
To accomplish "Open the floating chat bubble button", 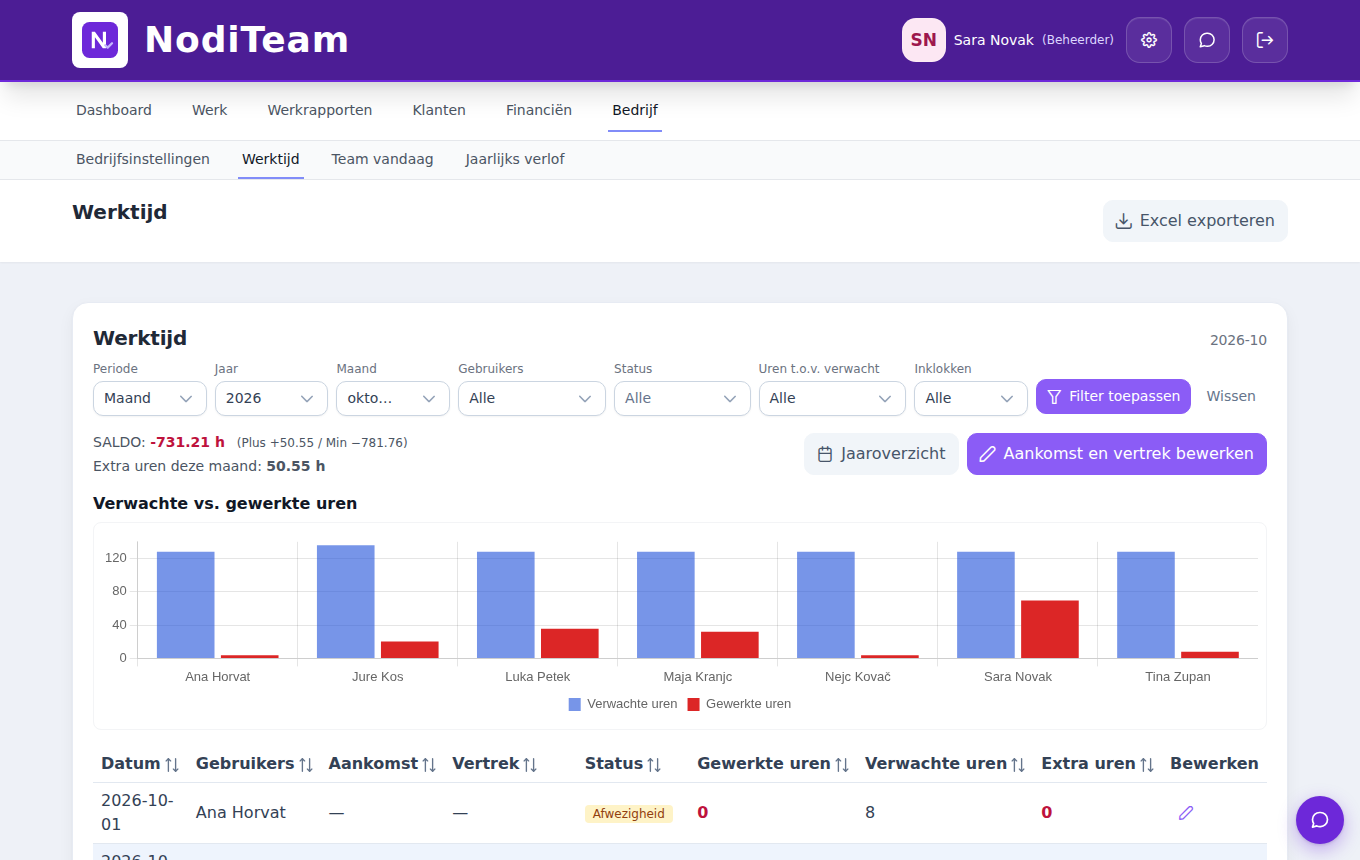I will coord(1320,820).
